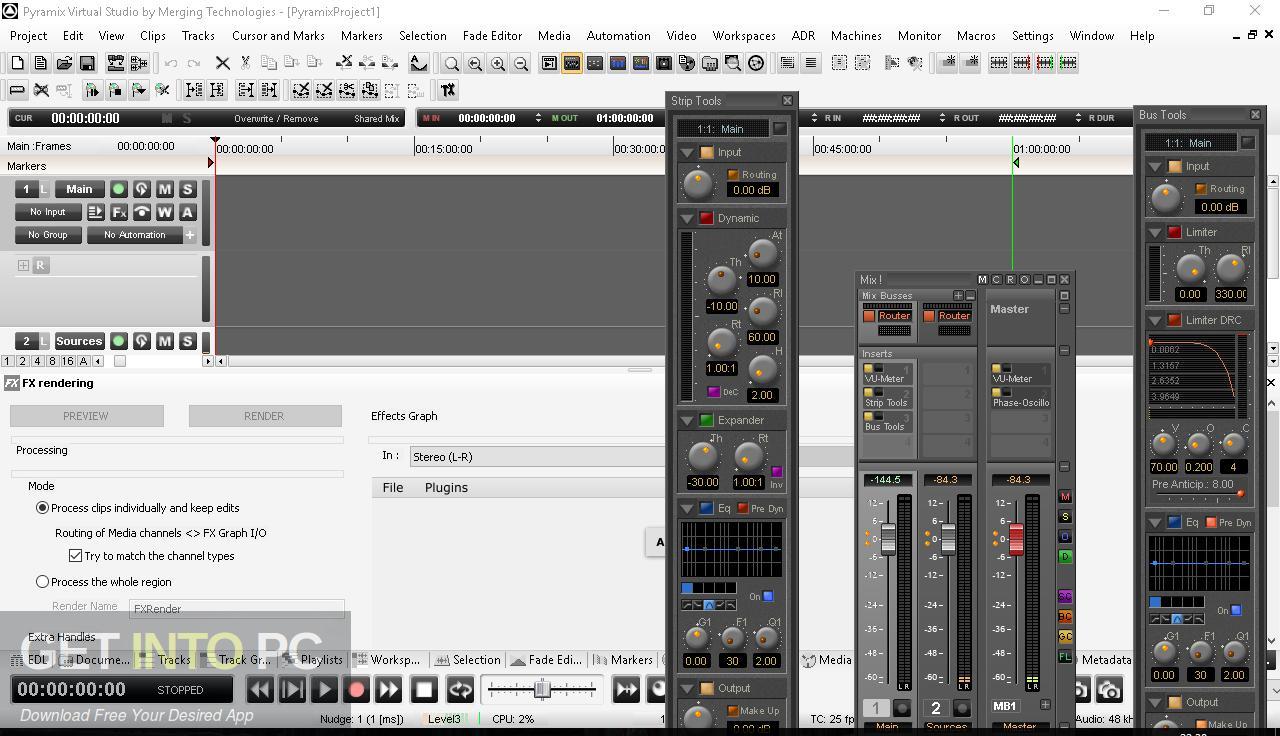The width and height of the screenshot is (1280, 736).
Task: Click Router button on first mix bus
Action: click(894, 316)
